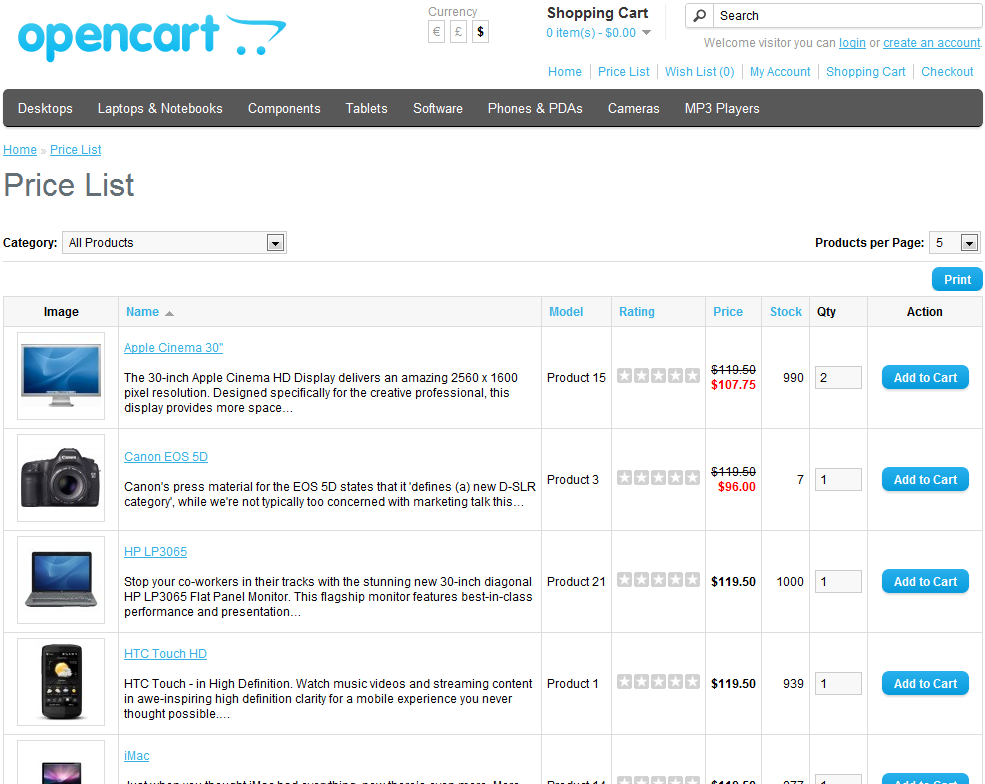This screenshot has width=985, height=784.
Task: Click the OpenCart logo
Action: coord(151,36)
